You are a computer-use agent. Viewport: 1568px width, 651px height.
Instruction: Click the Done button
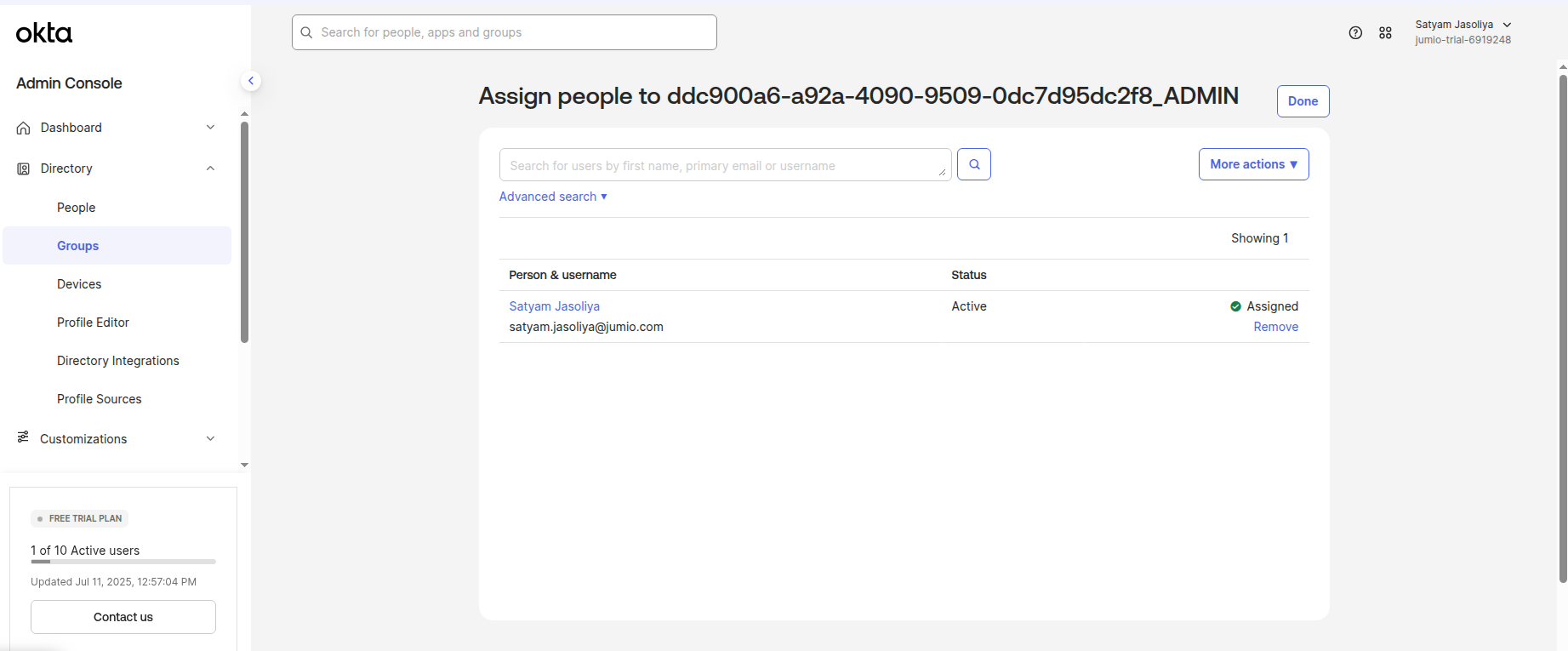(x=1303, y=101)
